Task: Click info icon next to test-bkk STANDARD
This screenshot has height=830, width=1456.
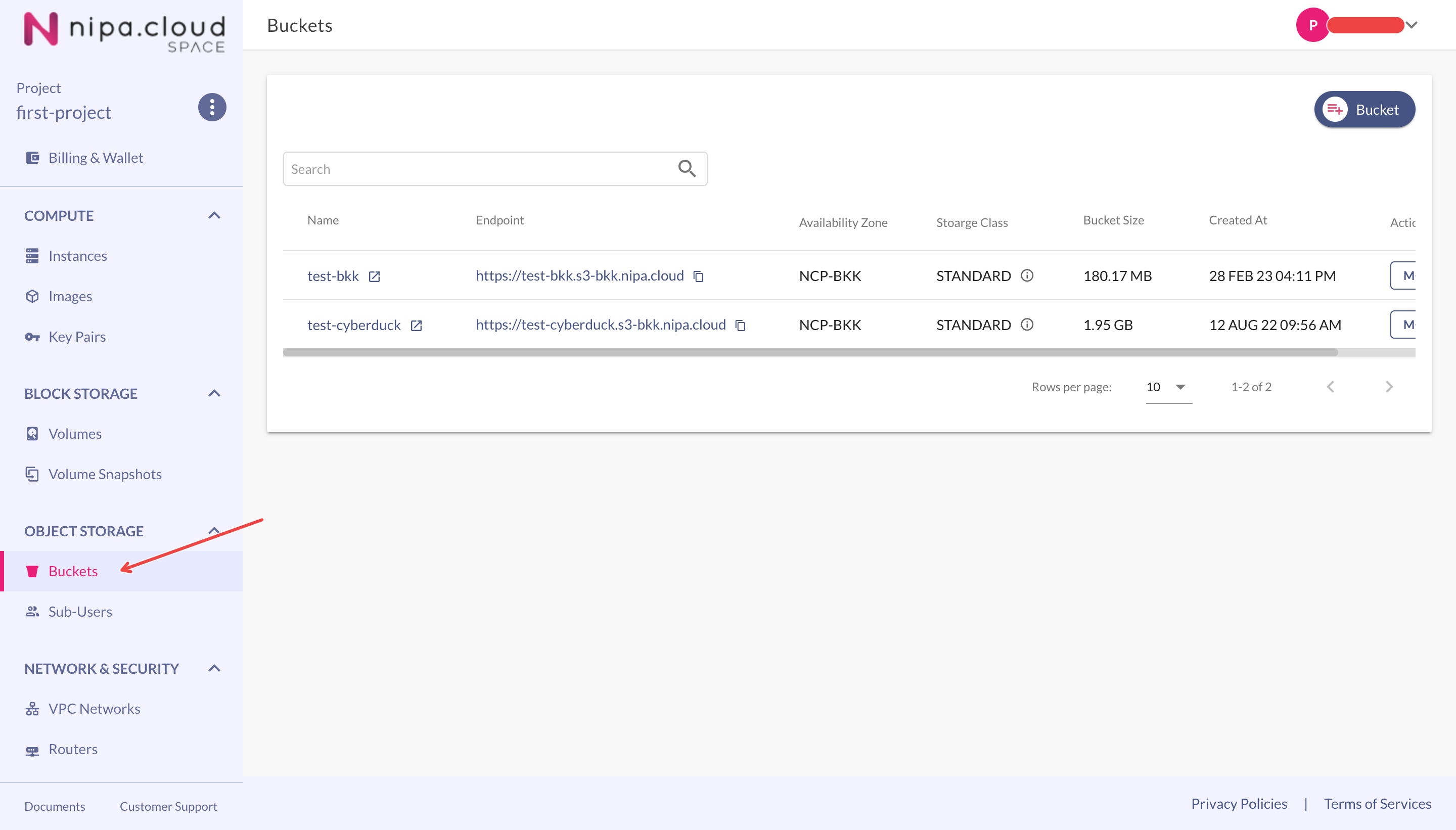Action: [x=1027, y=276]
